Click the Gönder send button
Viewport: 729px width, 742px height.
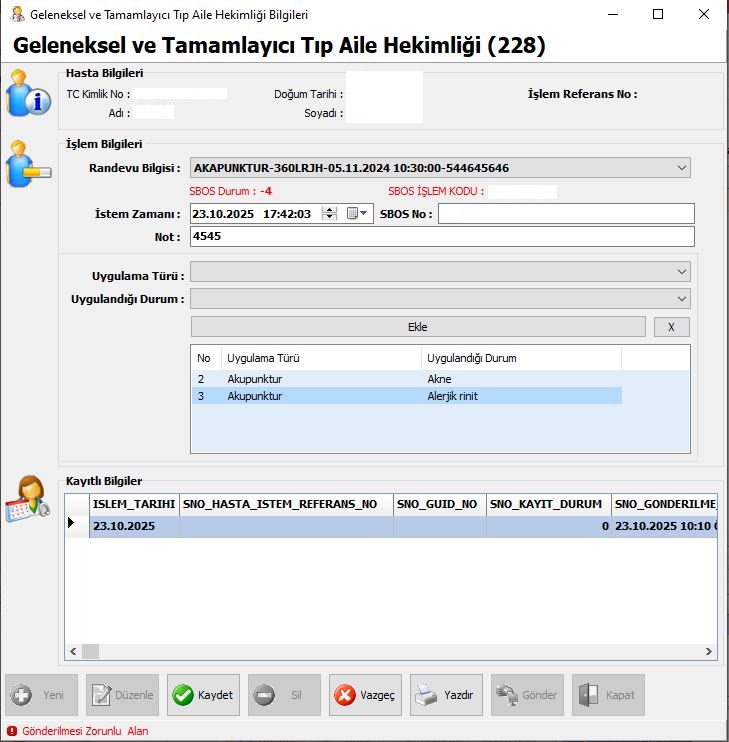click(x=527, y=695)
